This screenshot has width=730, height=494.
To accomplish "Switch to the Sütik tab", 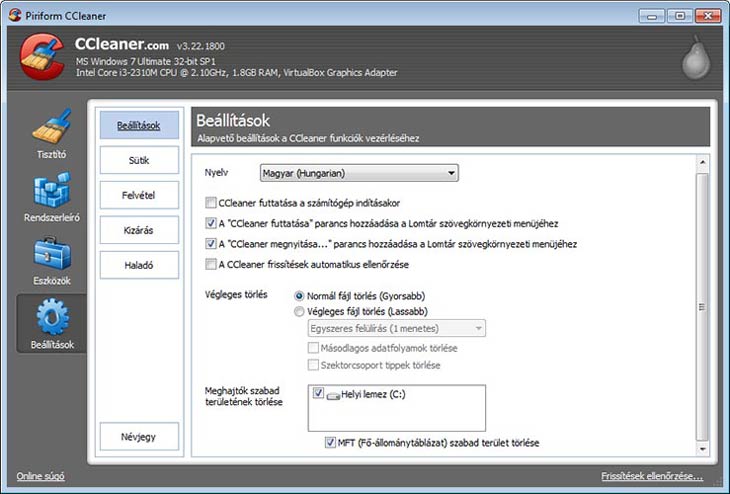I will coord(139,160).
